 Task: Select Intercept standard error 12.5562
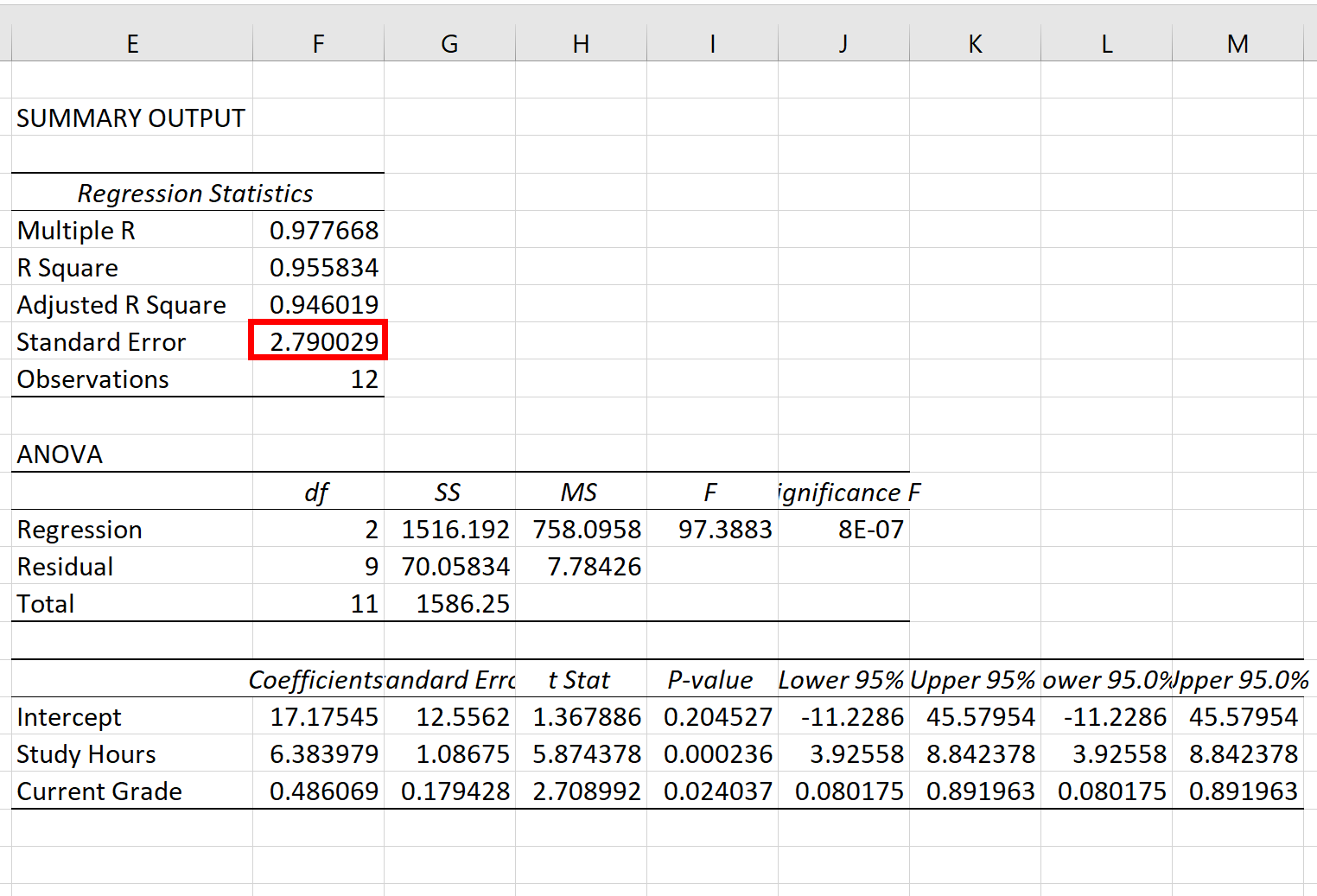[x=449, y=716]
